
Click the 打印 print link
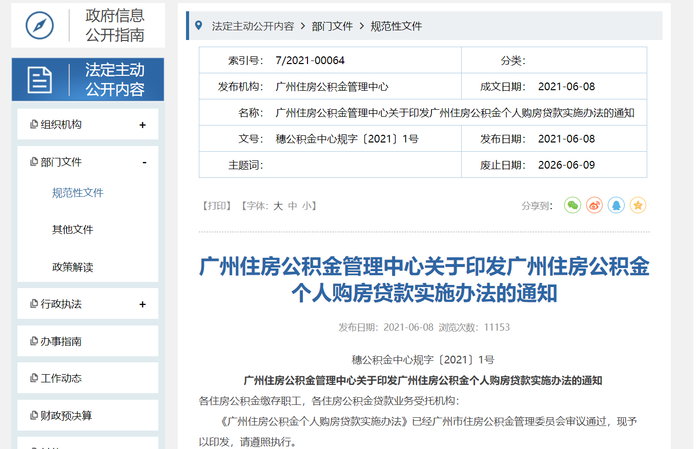point(217,206)
